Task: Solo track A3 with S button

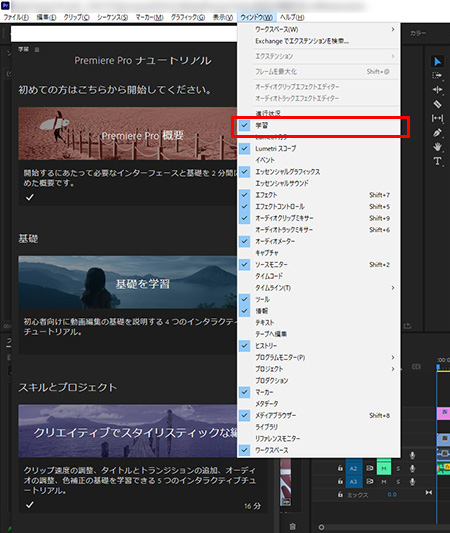Action: tap(398, 482)
